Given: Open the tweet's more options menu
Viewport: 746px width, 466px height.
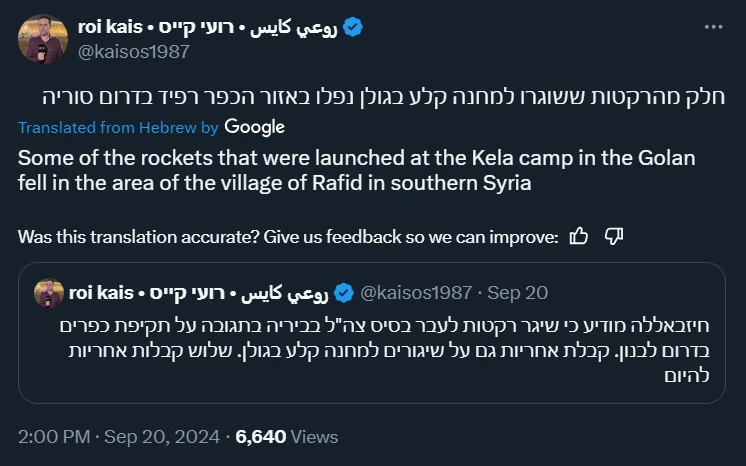Looking at the screenshot, I should pos(715,27).
